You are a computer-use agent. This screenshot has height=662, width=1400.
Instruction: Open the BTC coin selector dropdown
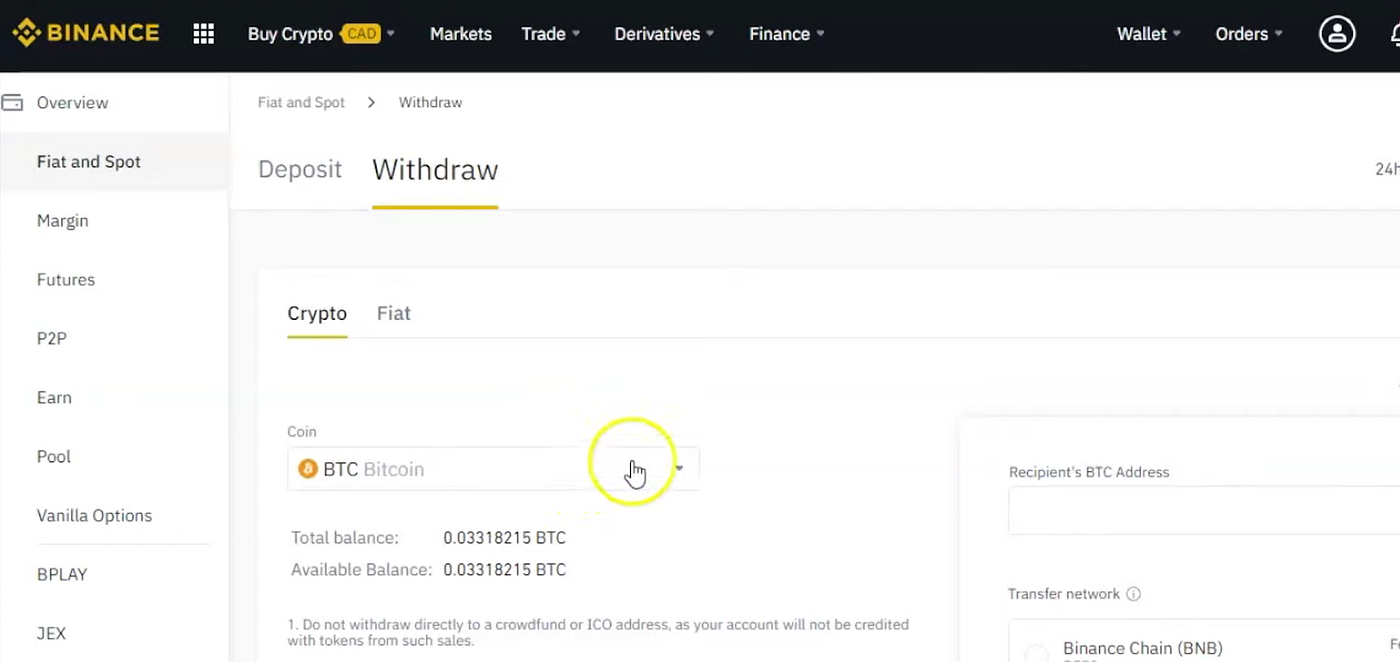(678, 469)
